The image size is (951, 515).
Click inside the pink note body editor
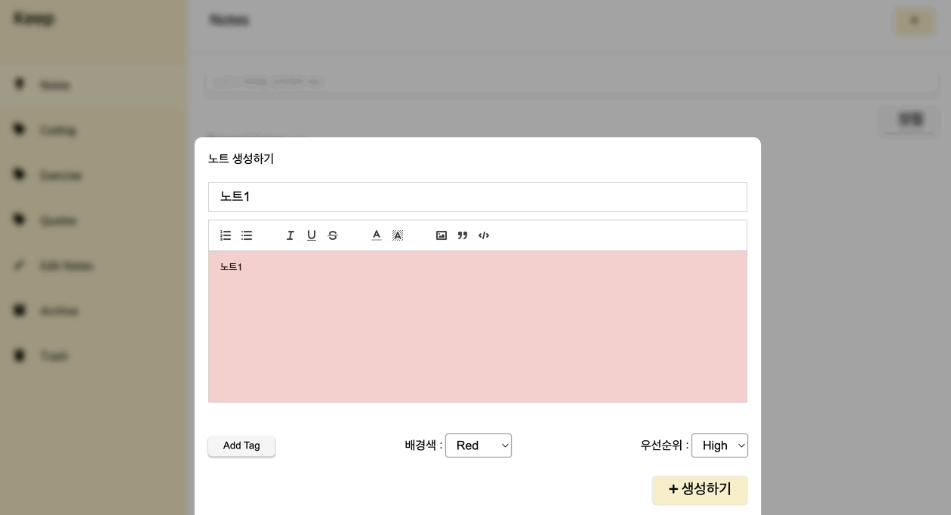(x=477, y=327)
